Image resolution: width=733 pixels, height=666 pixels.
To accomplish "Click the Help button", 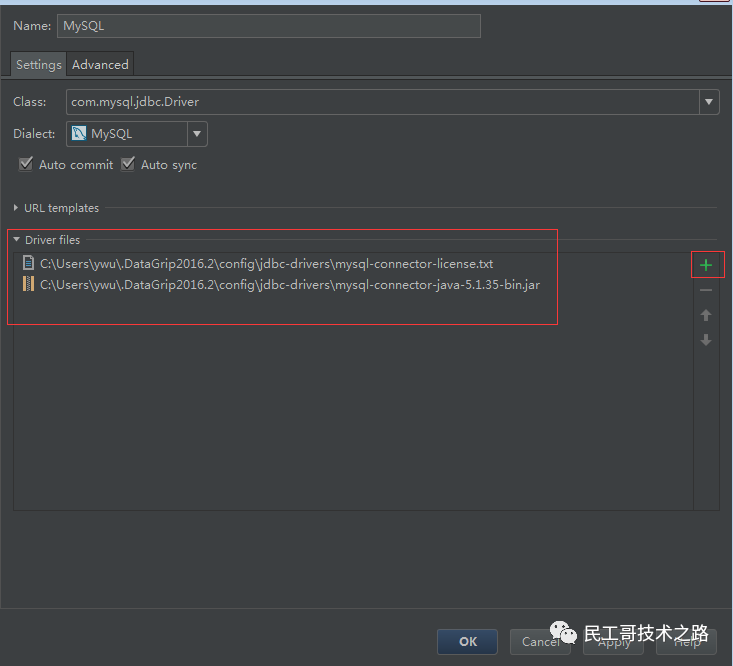I will (x=686, y=642).
